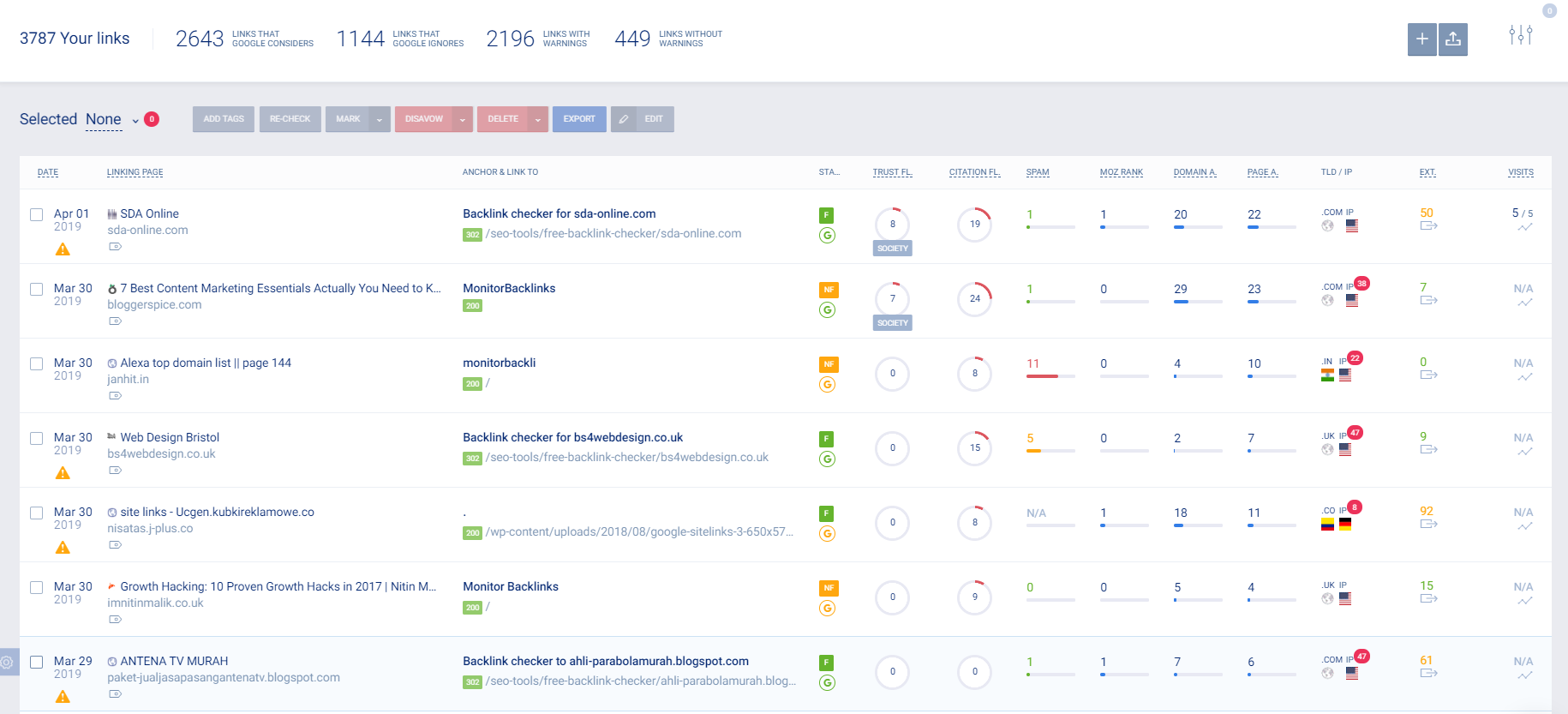Image resolution: width=1568 pixels, height=714 pixels.
Task: Sort by the Trust Flow column header
Action: tap(892, 172)
